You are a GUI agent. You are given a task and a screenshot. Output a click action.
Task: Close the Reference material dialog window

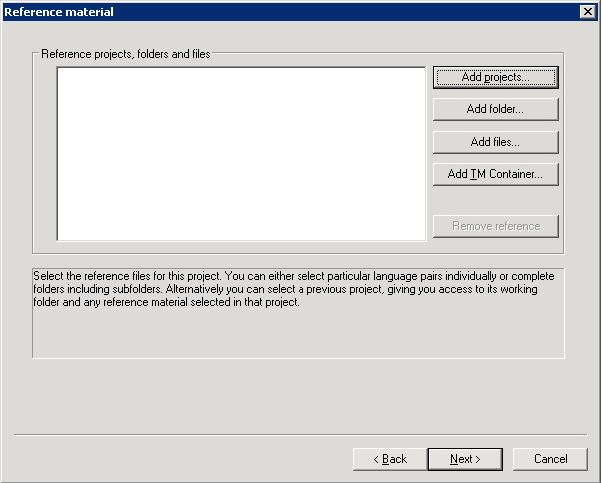click(588, 12)
